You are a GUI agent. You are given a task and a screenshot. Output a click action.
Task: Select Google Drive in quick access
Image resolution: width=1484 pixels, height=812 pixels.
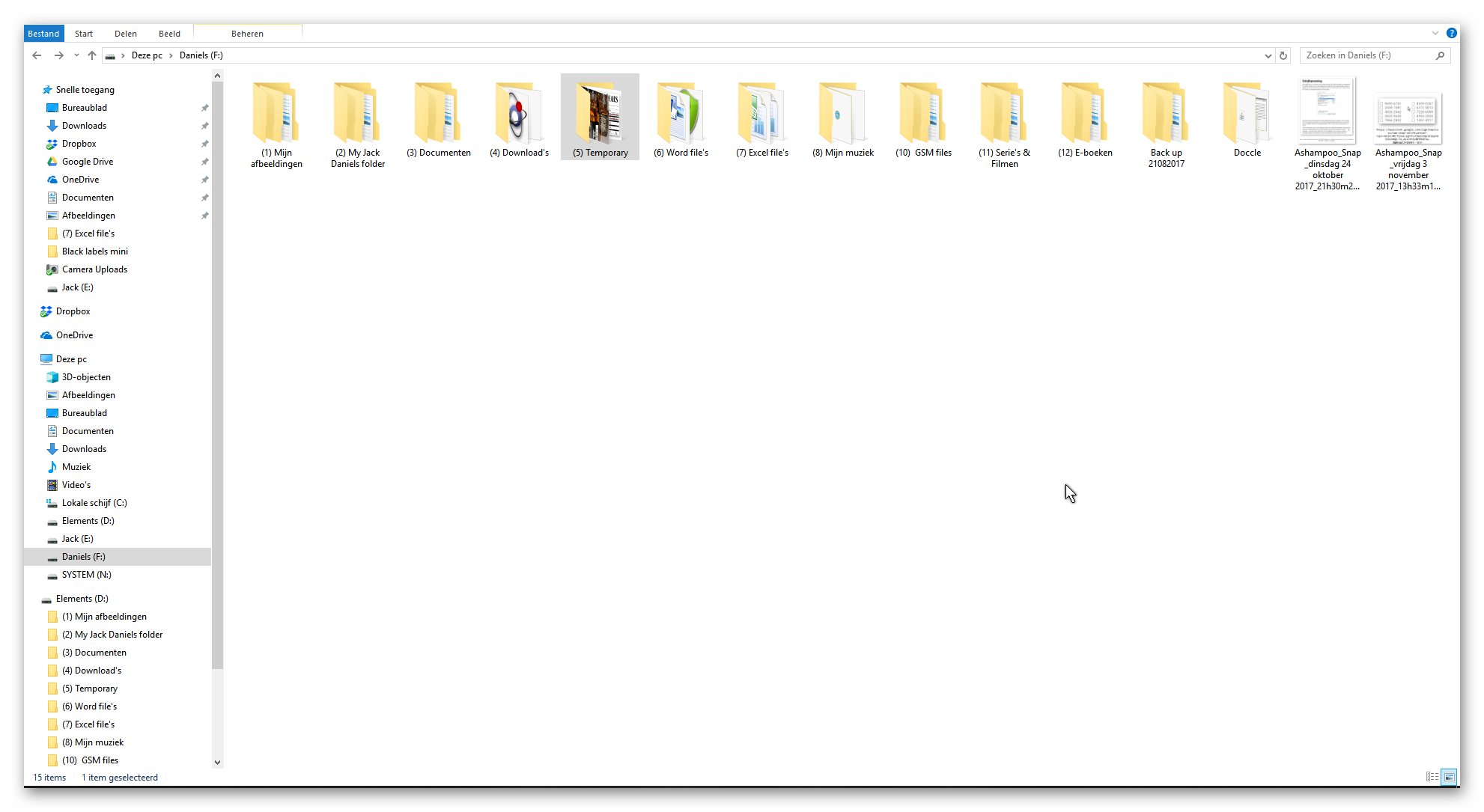pos(88,162)
